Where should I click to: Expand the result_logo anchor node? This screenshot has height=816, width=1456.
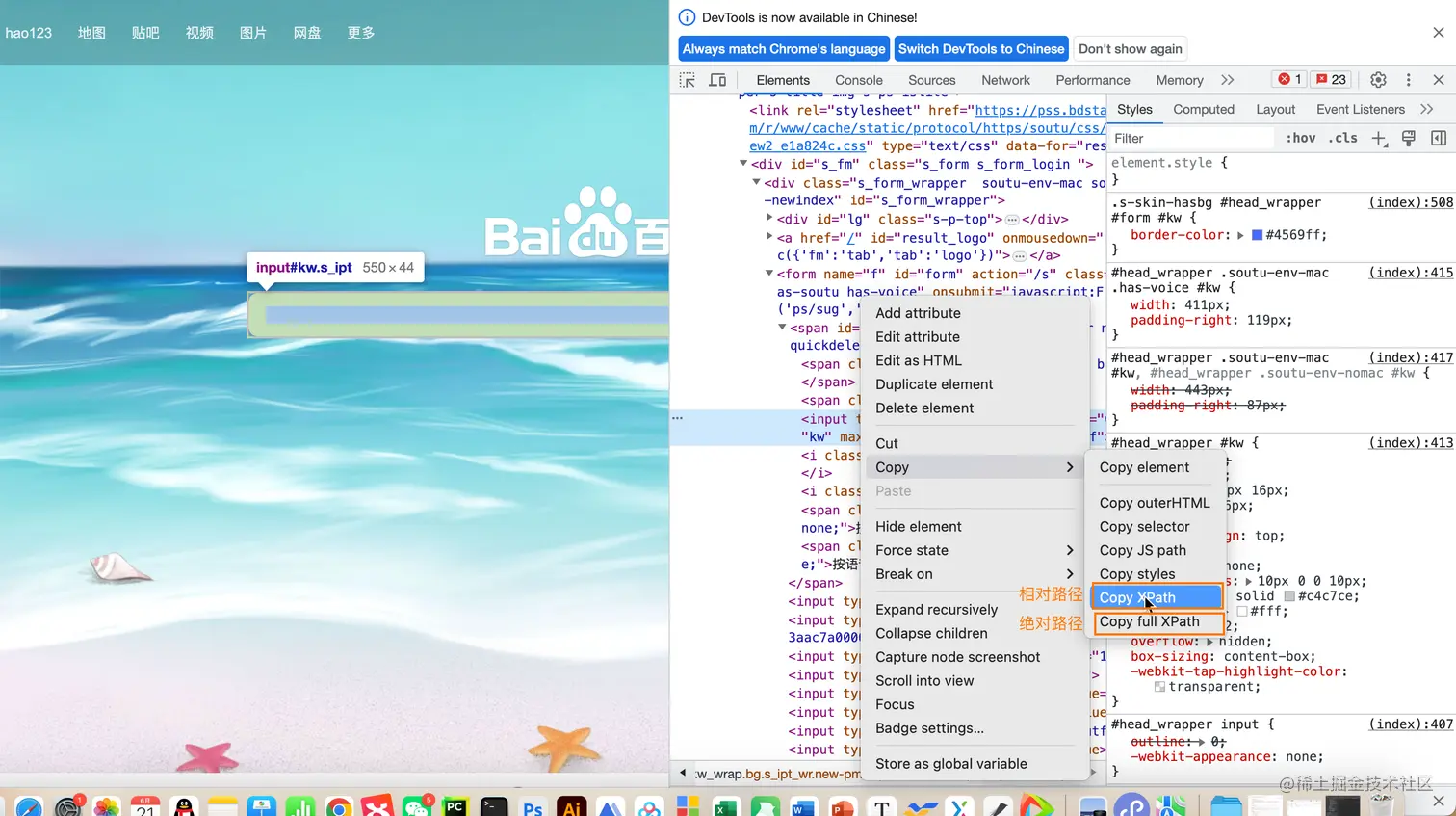[768, 237]
